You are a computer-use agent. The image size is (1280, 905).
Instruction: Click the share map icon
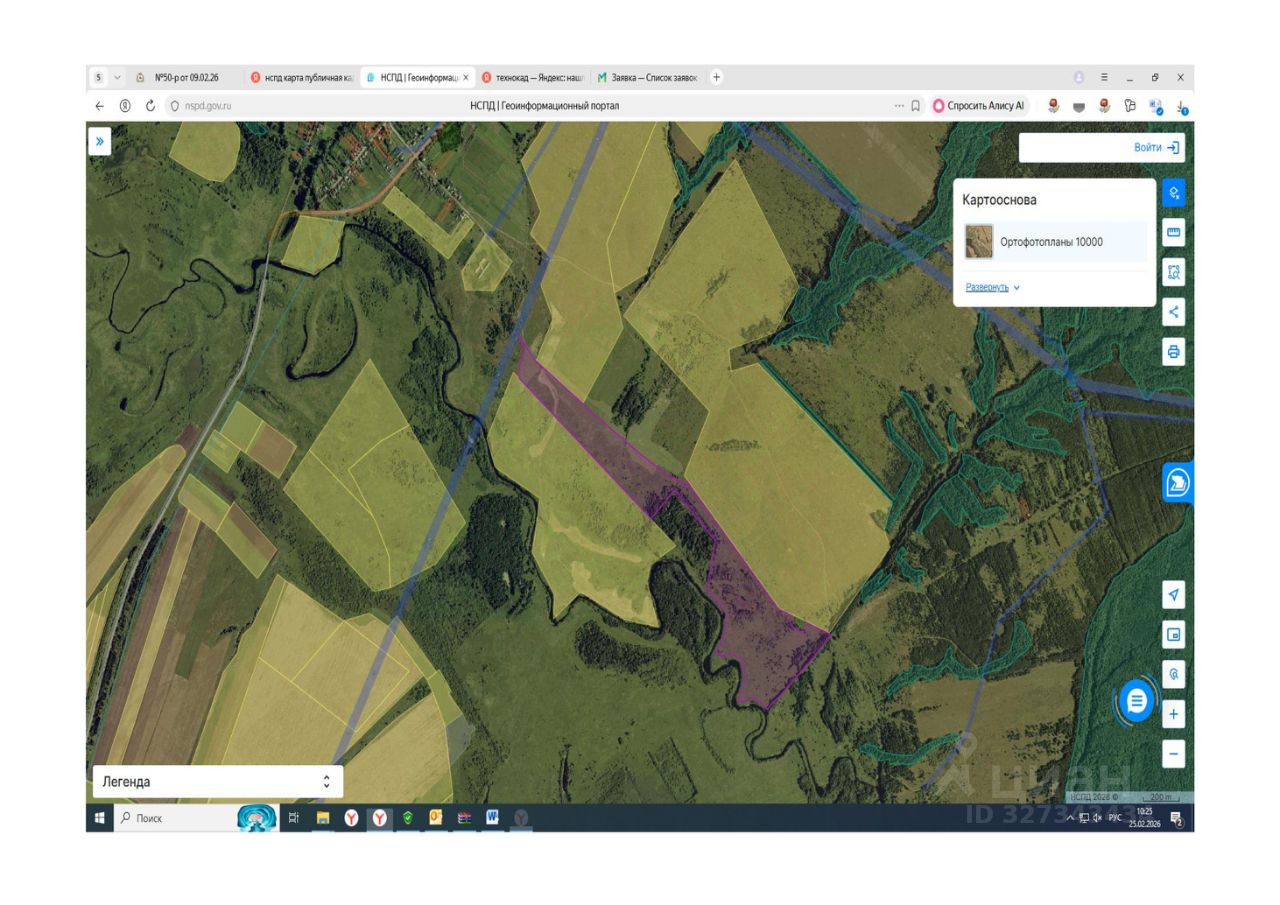1174,312
